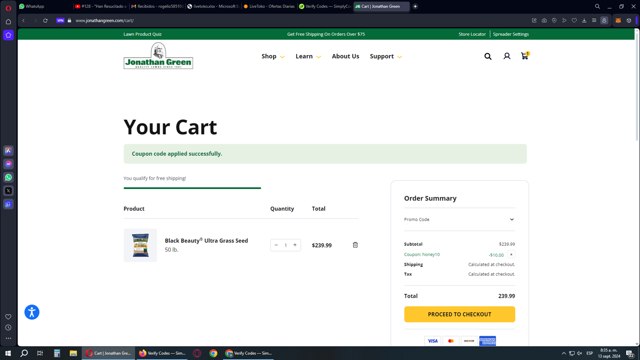Open sidebar history clock icon

click(8, 328)
